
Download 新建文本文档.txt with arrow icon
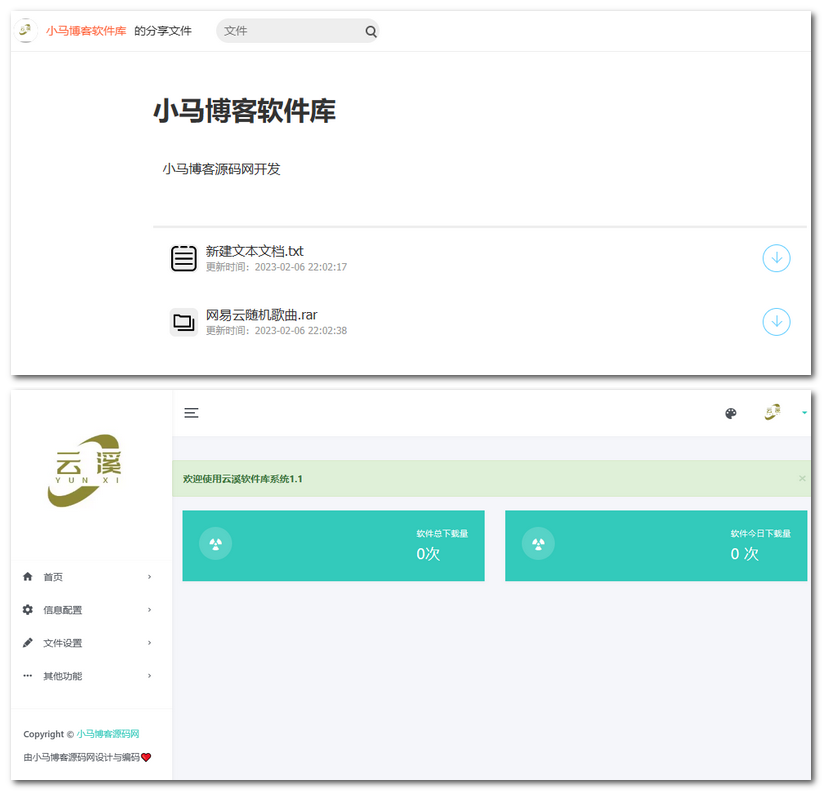pos(776,258)
